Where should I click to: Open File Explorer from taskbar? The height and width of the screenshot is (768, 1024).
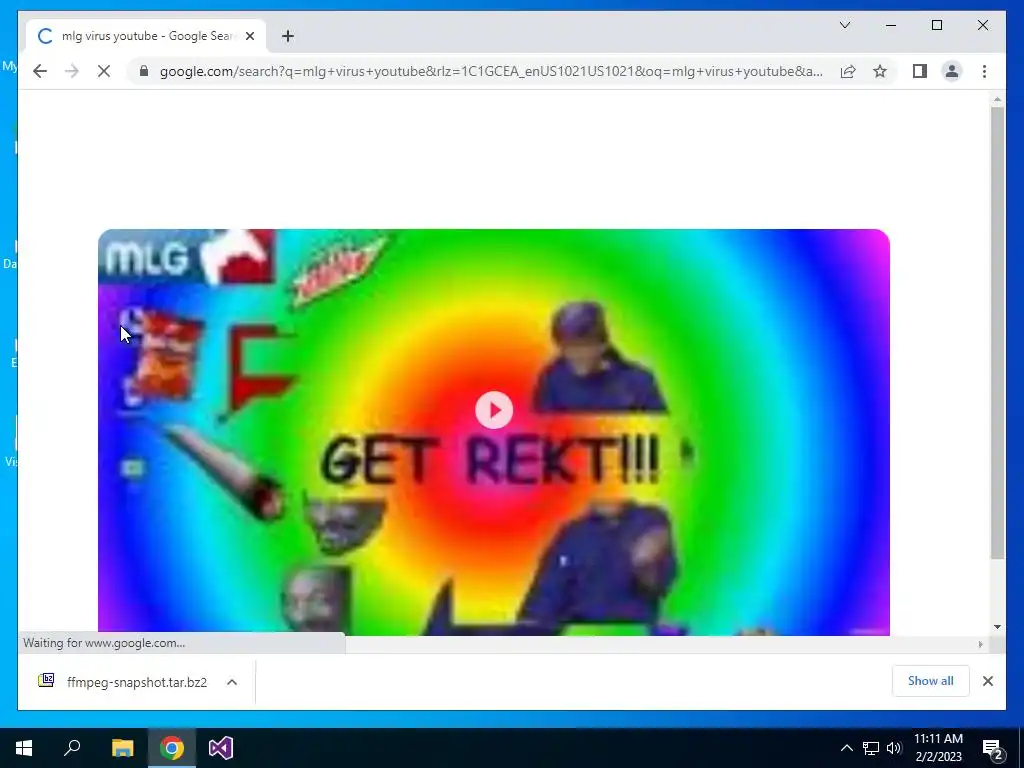pyautogui.click(x=122, y=748)
